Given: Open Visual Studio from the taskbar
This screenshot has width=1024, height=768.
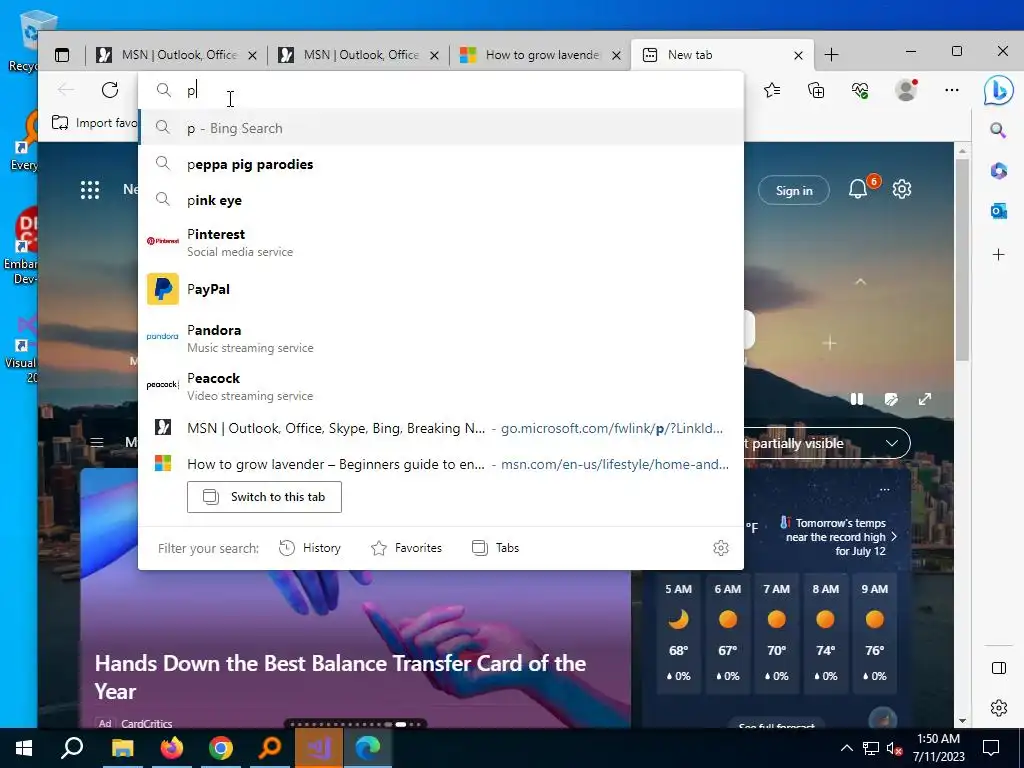Looking at the screenshot, I should coord(319,748).
